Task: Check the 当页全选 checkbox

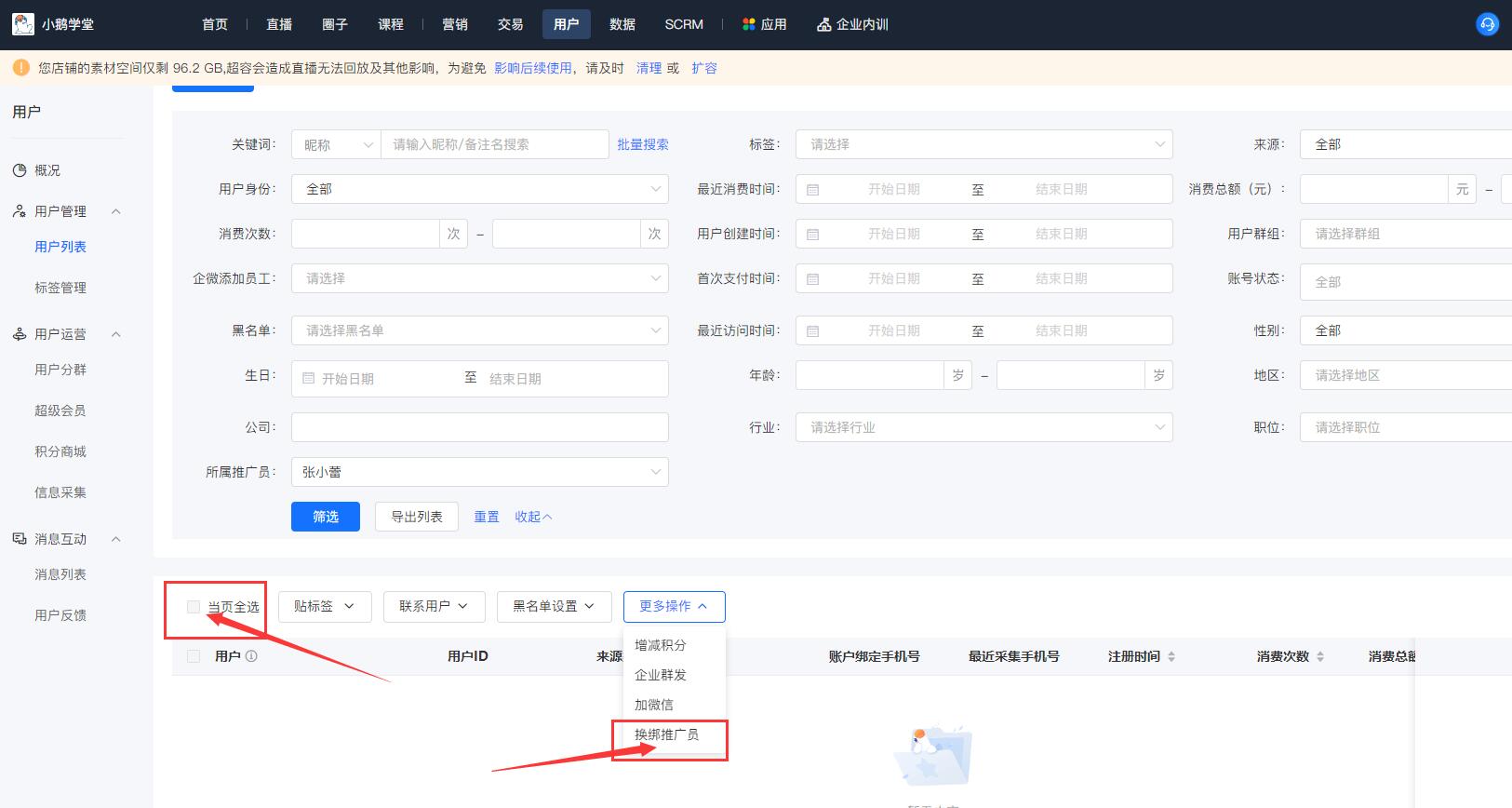Action: pos(194,607)
